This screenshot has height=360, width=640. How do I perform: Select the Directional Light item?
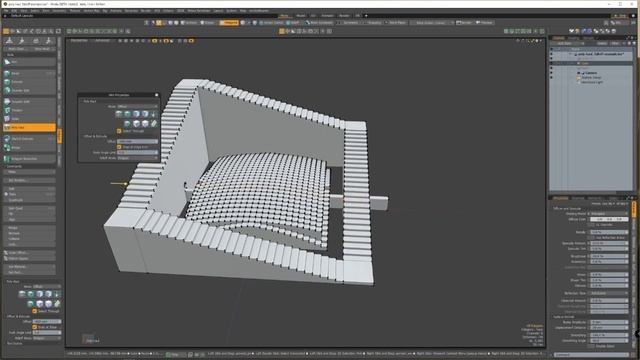[593, 82]
